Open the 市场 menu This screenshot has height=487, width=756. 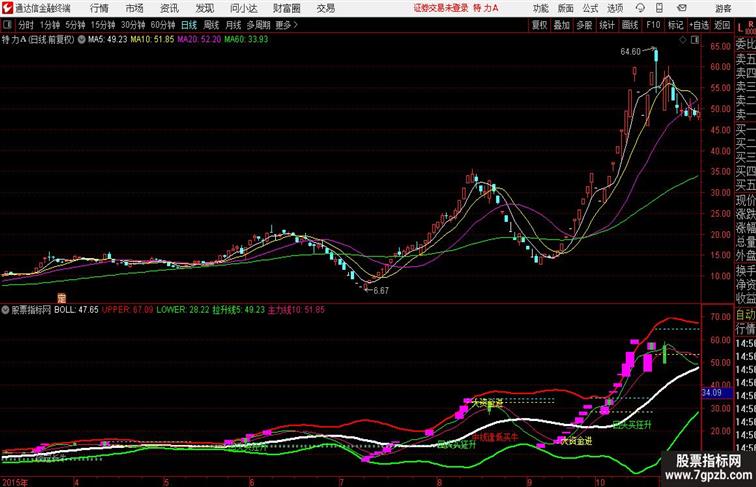coord(134,8)
